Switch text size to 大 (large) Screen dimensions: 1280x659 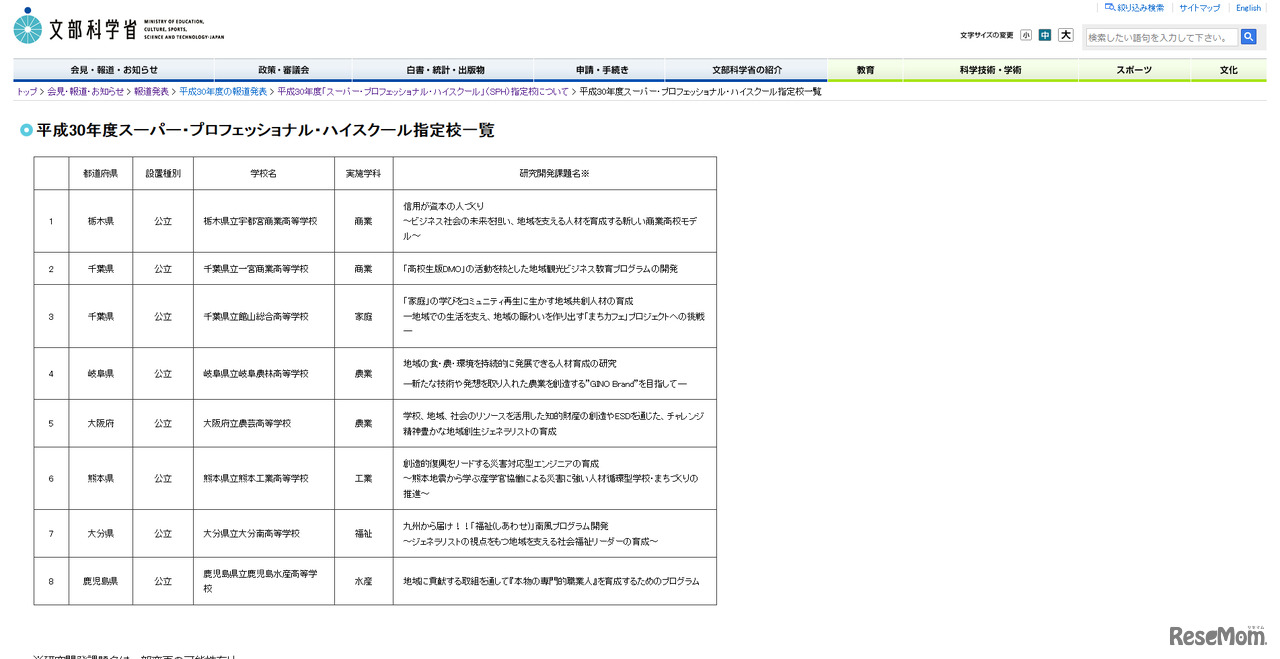(1064, 34)
